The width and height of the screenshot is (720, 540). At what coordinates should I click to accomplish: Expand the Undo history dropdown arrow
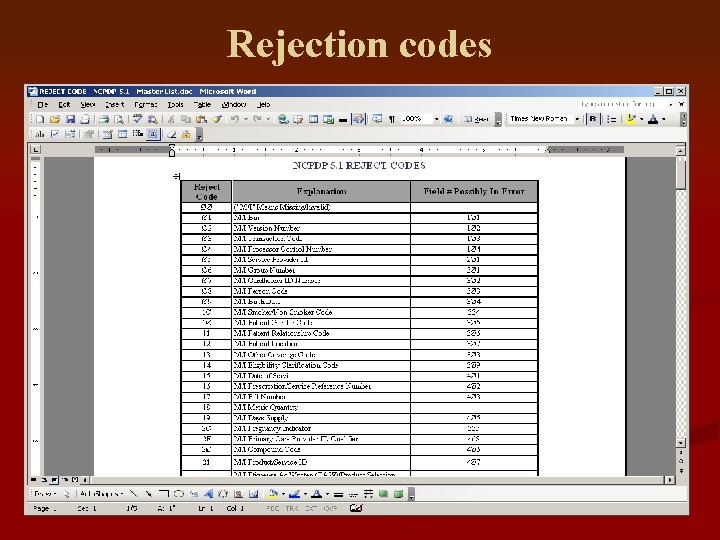246,119
